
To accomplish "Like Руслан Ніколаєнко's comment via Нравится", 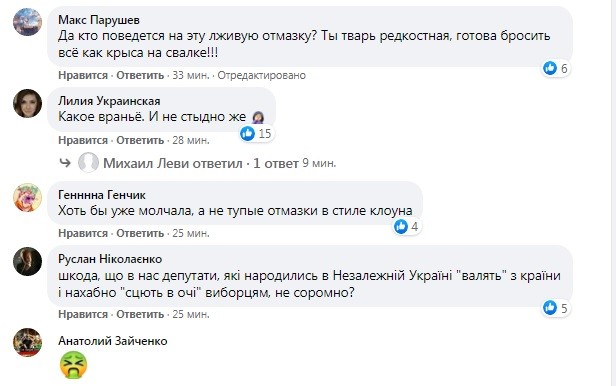I will [x=83, y=314].
